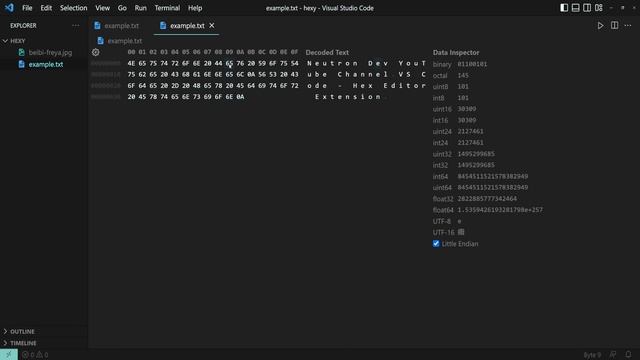
Task: Open notifications bell in status bar
Action: pyautogui.click(x=628, y=354)
